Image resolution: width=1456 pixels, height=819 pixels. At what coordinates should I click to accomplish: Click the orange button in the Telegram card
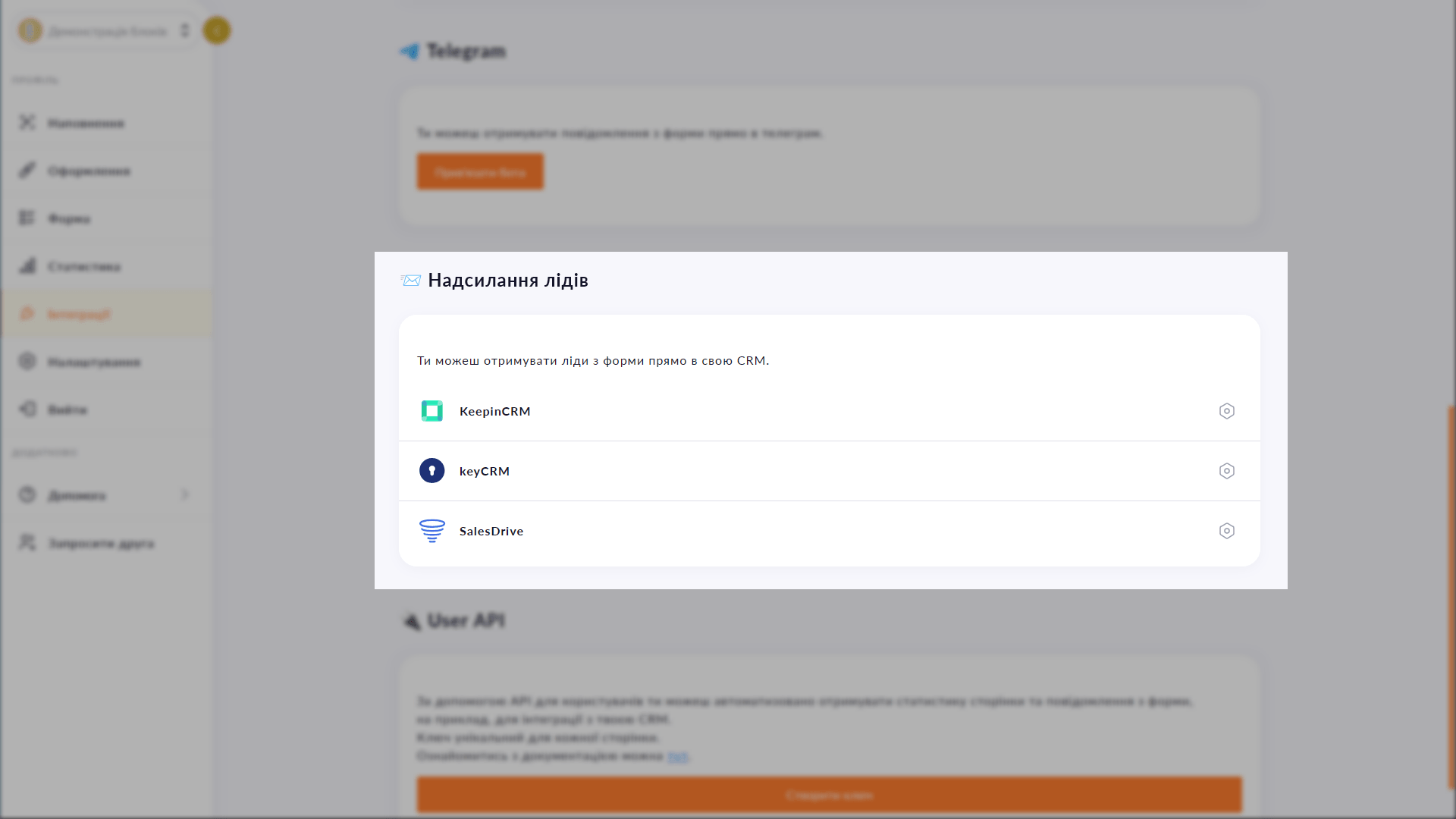(480, 171)
